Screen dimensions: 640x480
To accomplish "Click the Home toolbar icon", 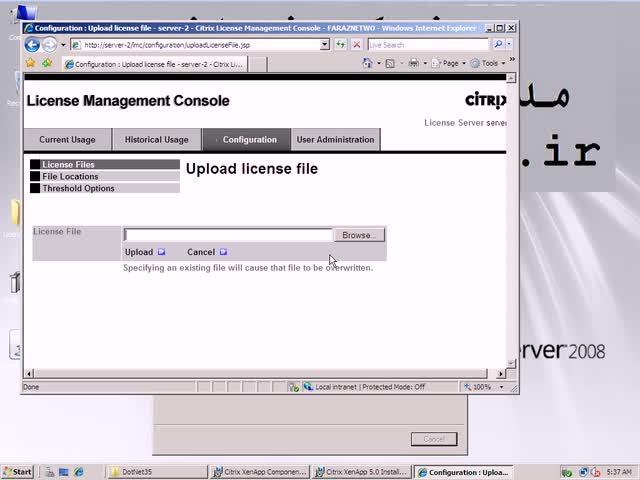I will click(367, 63).
